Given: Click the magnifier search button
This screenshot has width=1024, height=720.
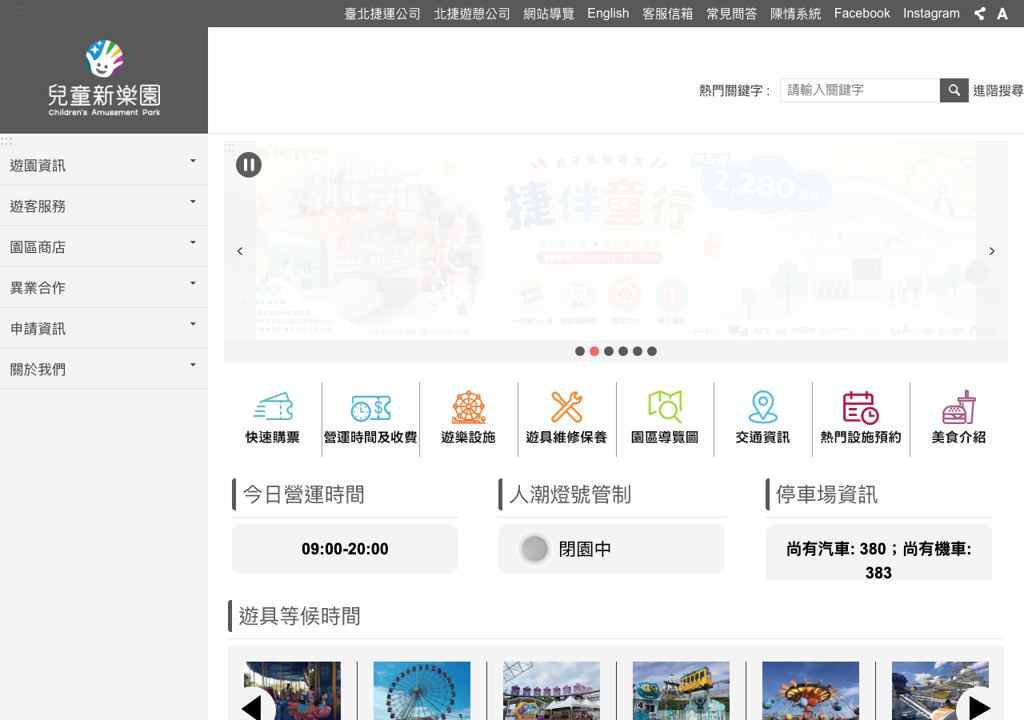Looking at the screenshot, I should click(x=954, y=90).
